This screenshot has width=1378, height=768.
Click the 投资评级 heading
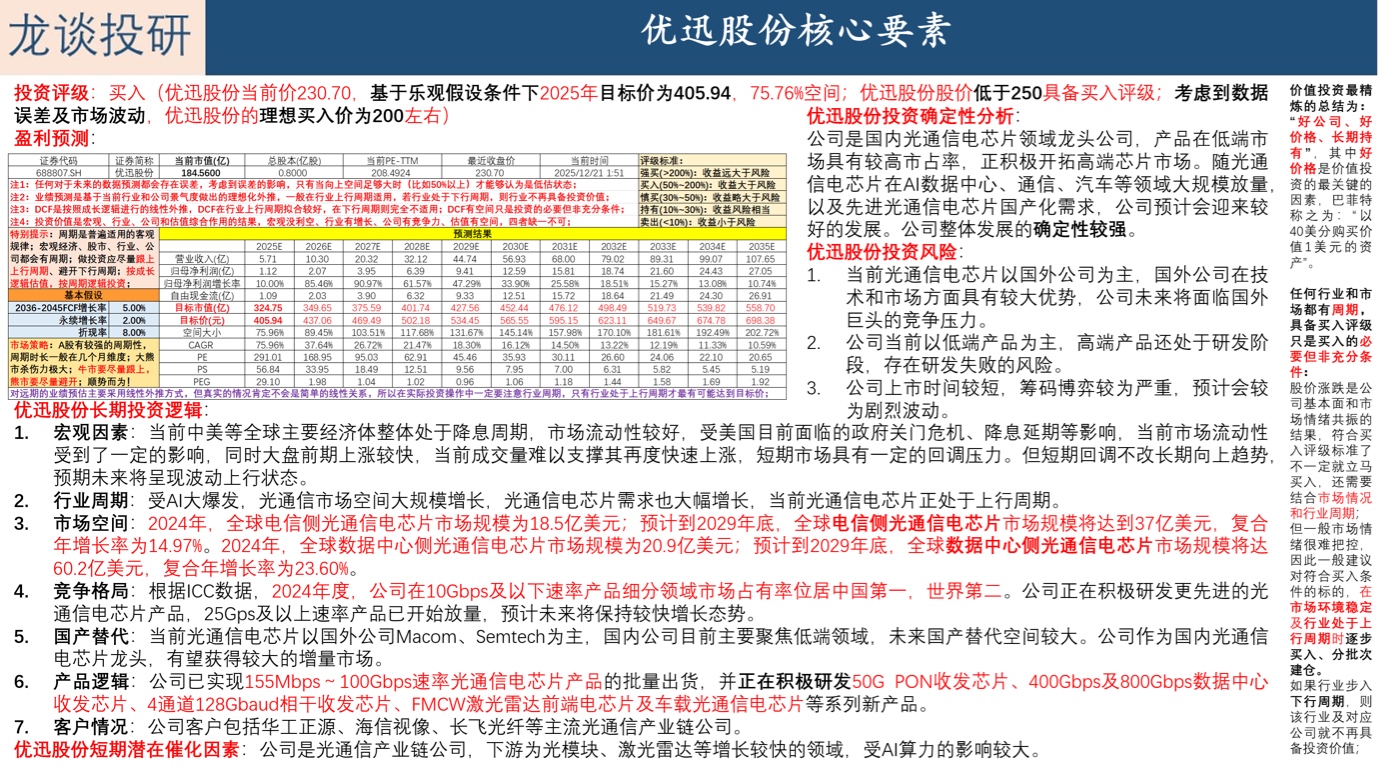(51, 93)
